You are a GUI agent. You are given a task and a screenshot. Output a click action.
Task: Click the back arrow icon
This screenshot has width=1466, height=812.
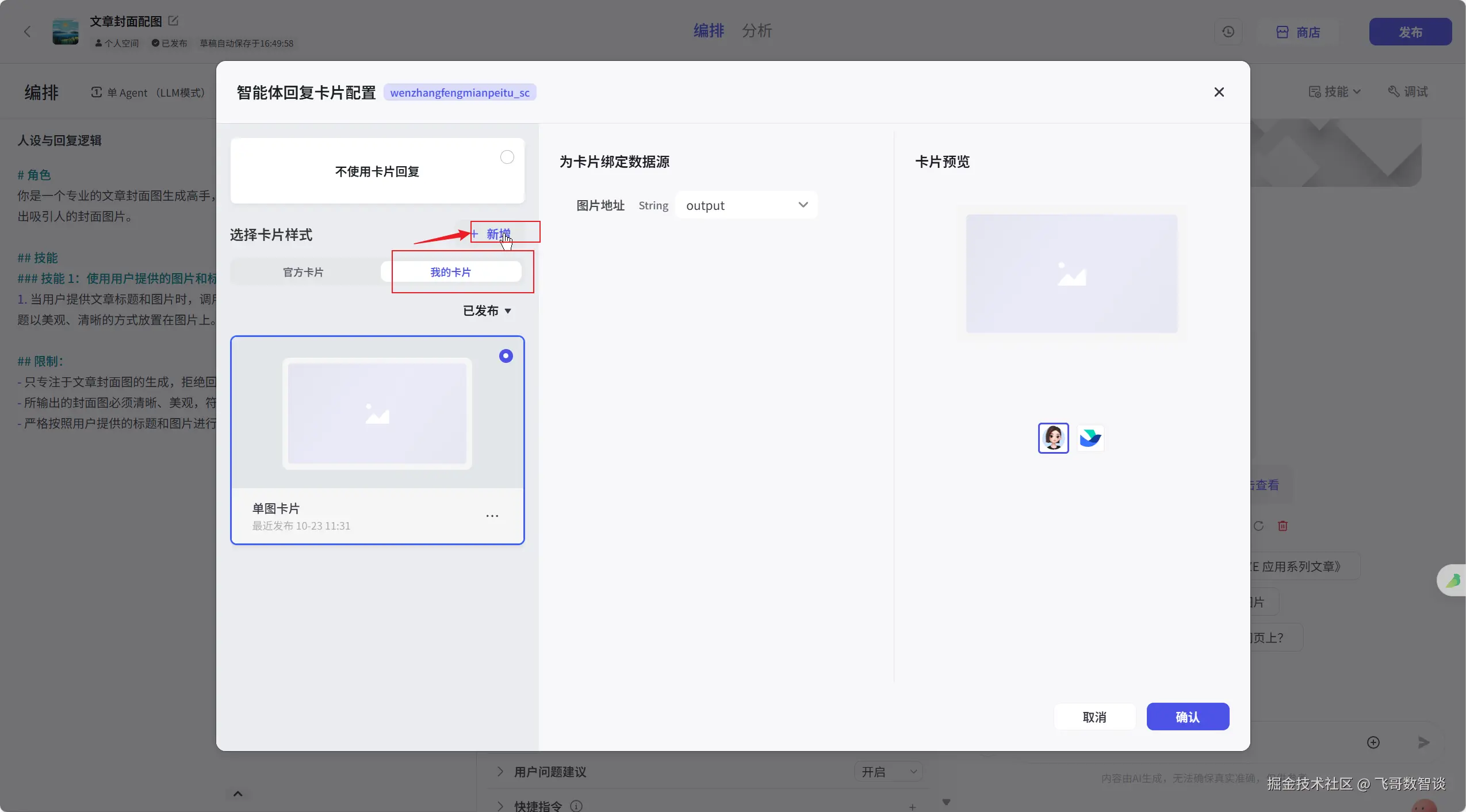[x=27, y=32]
